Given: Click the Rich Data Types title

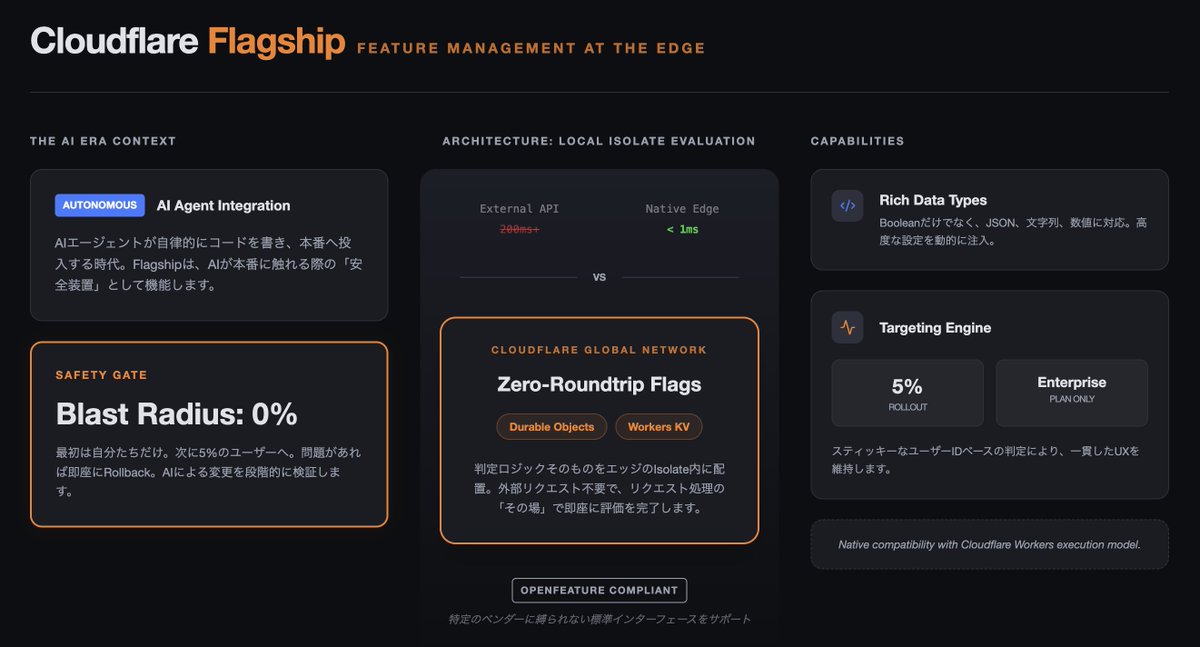Looking at the screenshot, I should (x=933, y=200).
